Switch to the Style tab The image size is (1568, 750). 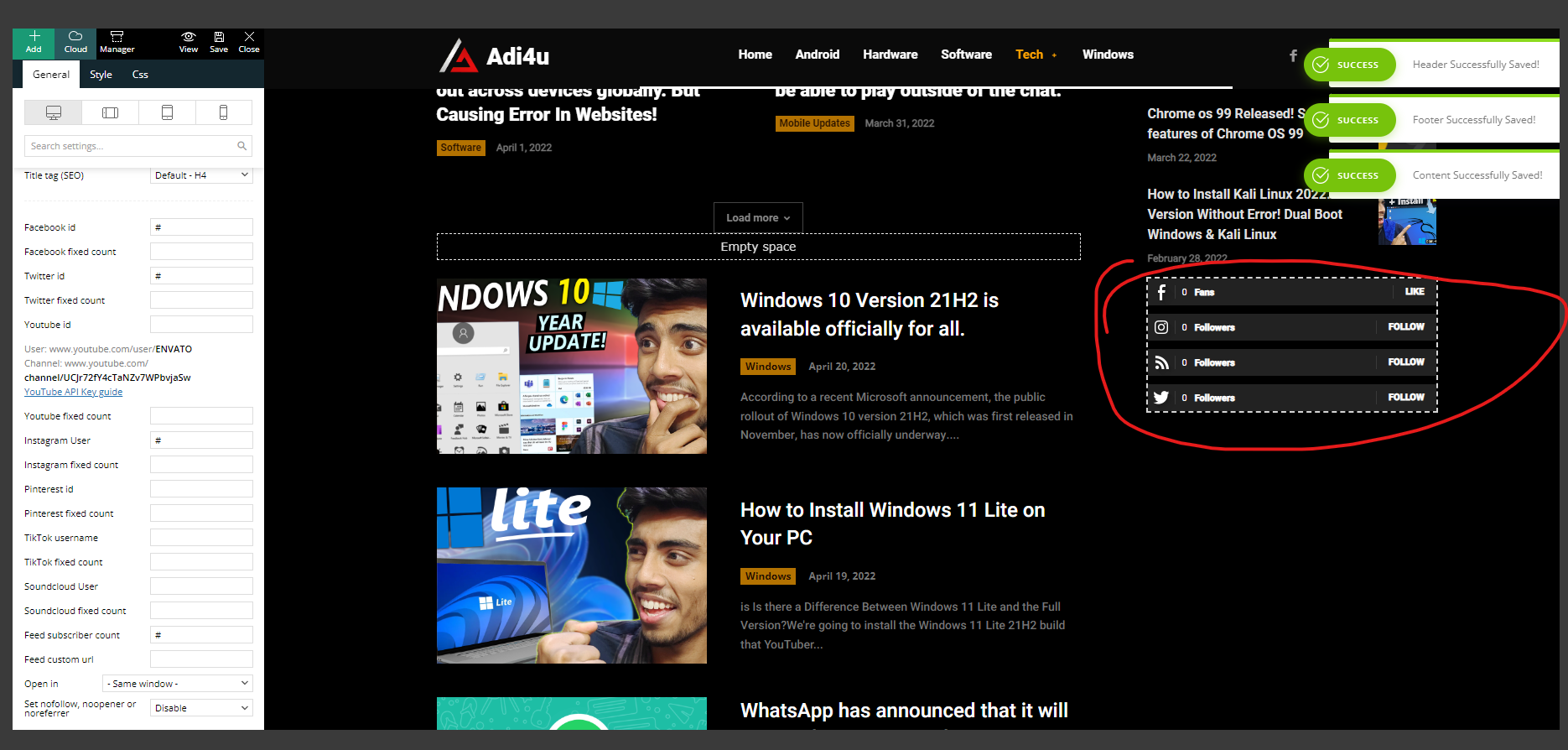click(x=101, y=75)
